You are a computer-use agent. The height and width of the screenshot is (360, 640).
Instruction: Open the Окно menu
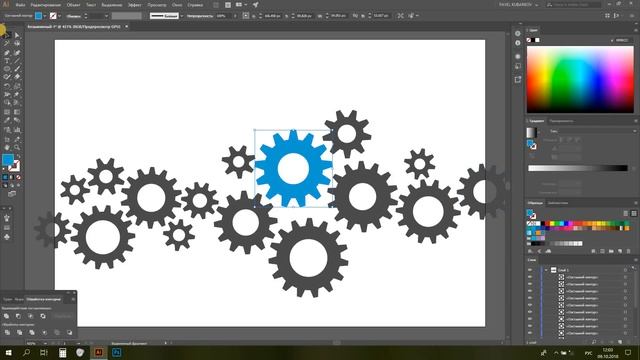click(x=177, y=5)
